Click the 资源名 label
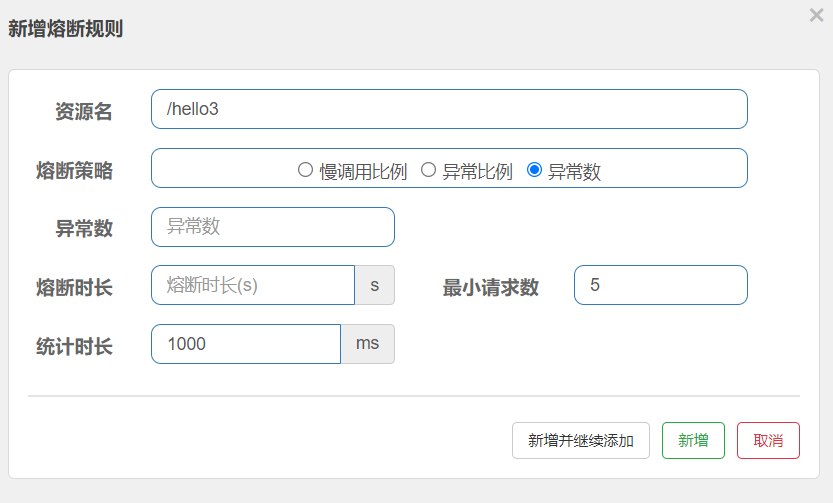 (84, 112)
